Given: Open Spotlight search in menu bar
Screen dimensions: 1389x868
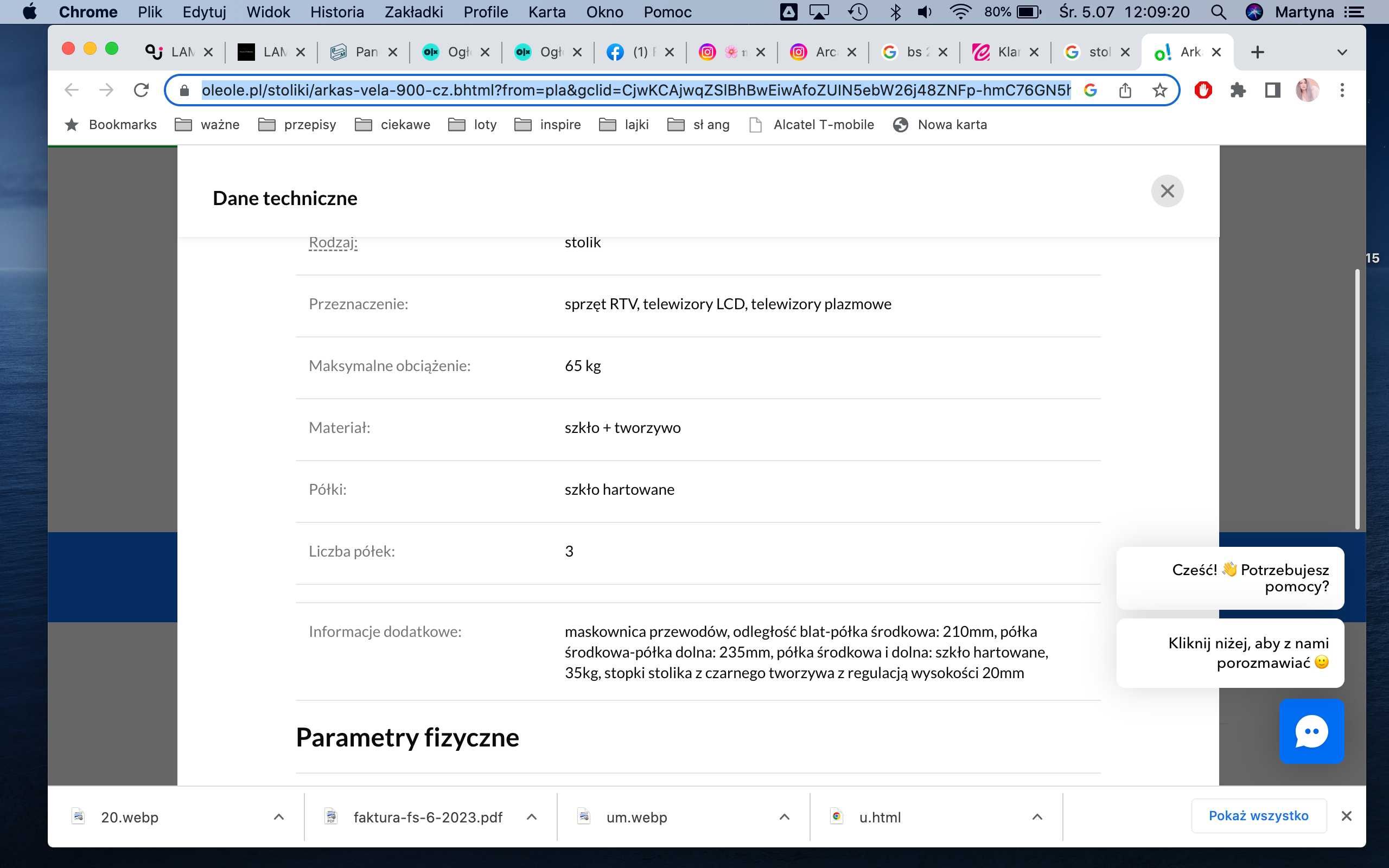Looking at the screenshot, I should point(1218,11).
